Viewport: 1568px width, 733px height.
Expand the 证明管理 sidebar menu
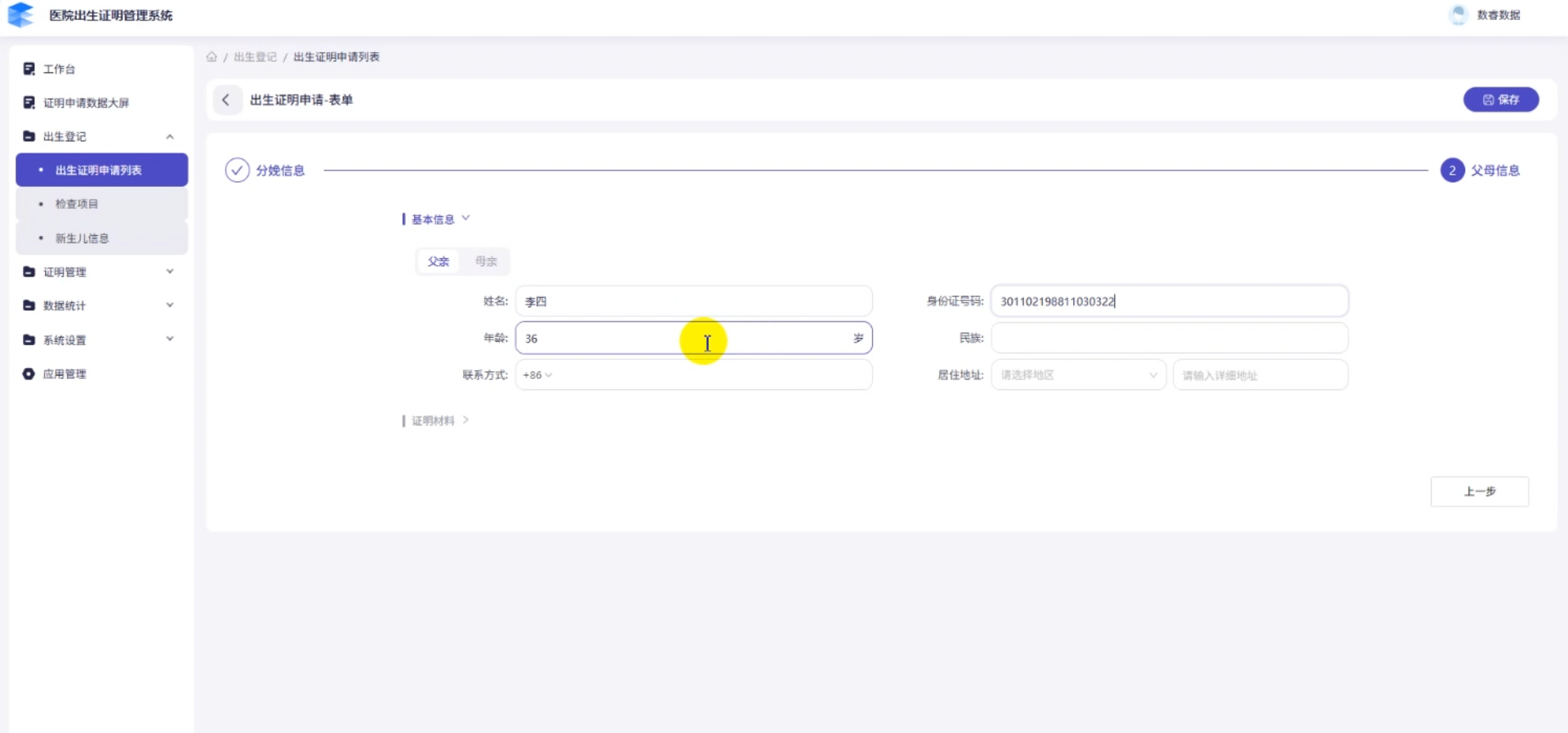pyautogui.click(x=170, y=272)
